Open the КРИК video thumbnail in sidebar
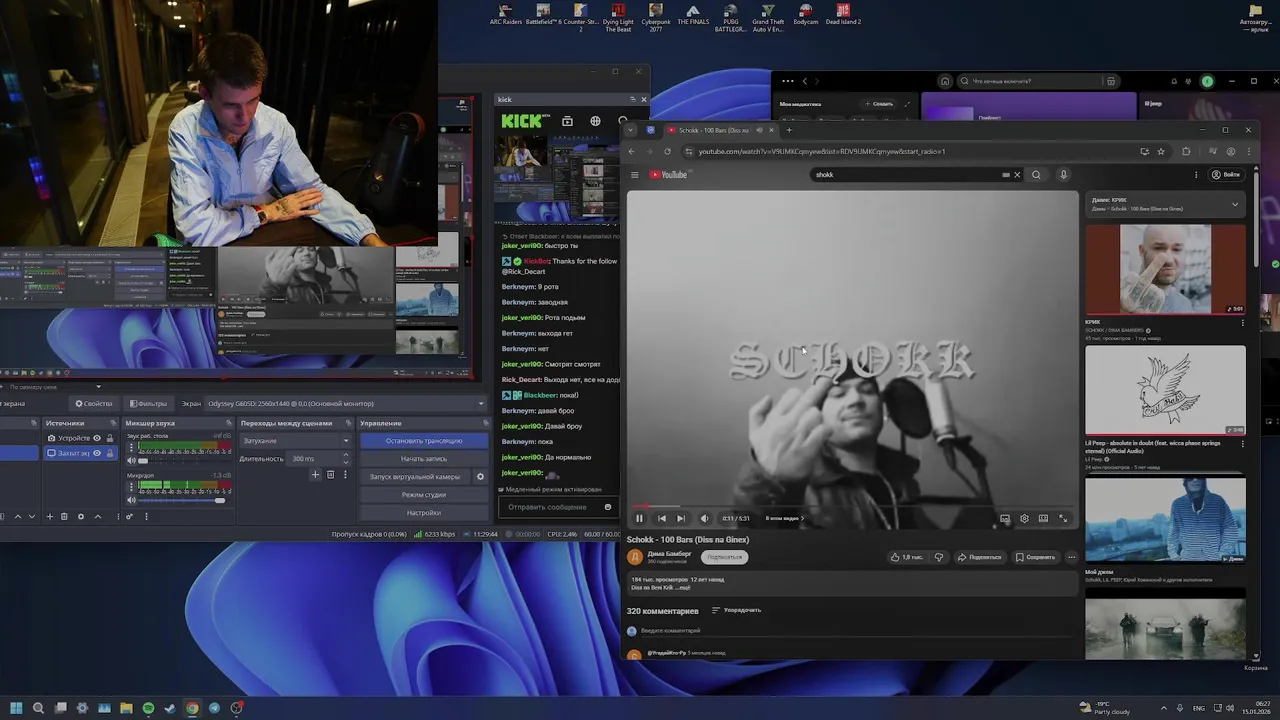Viewport: 1280px width, 720px height. point(1166,269)
